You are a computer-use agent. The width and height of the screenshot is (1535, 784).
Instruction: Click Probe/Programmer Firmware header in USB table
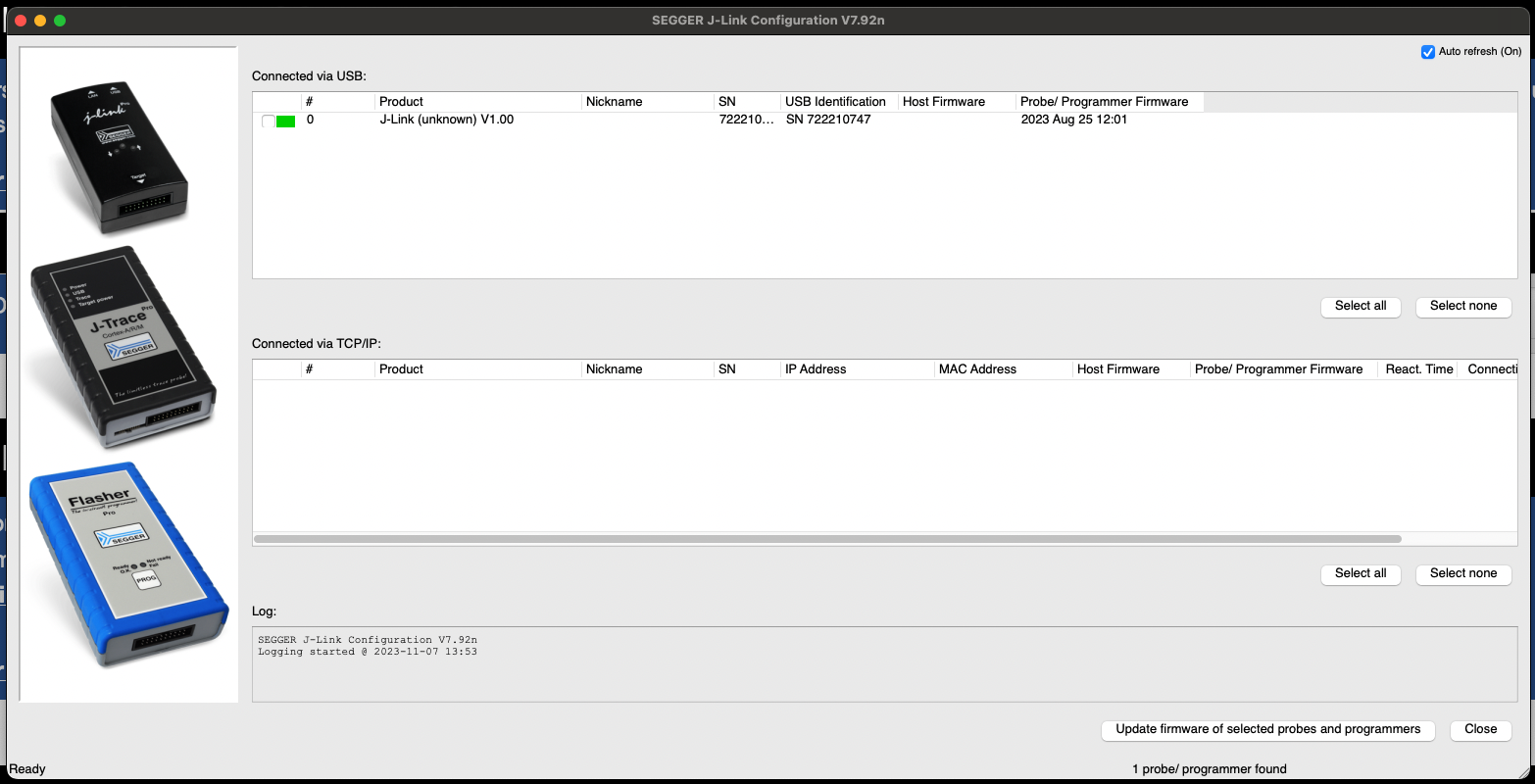(x=1110, y=102)
